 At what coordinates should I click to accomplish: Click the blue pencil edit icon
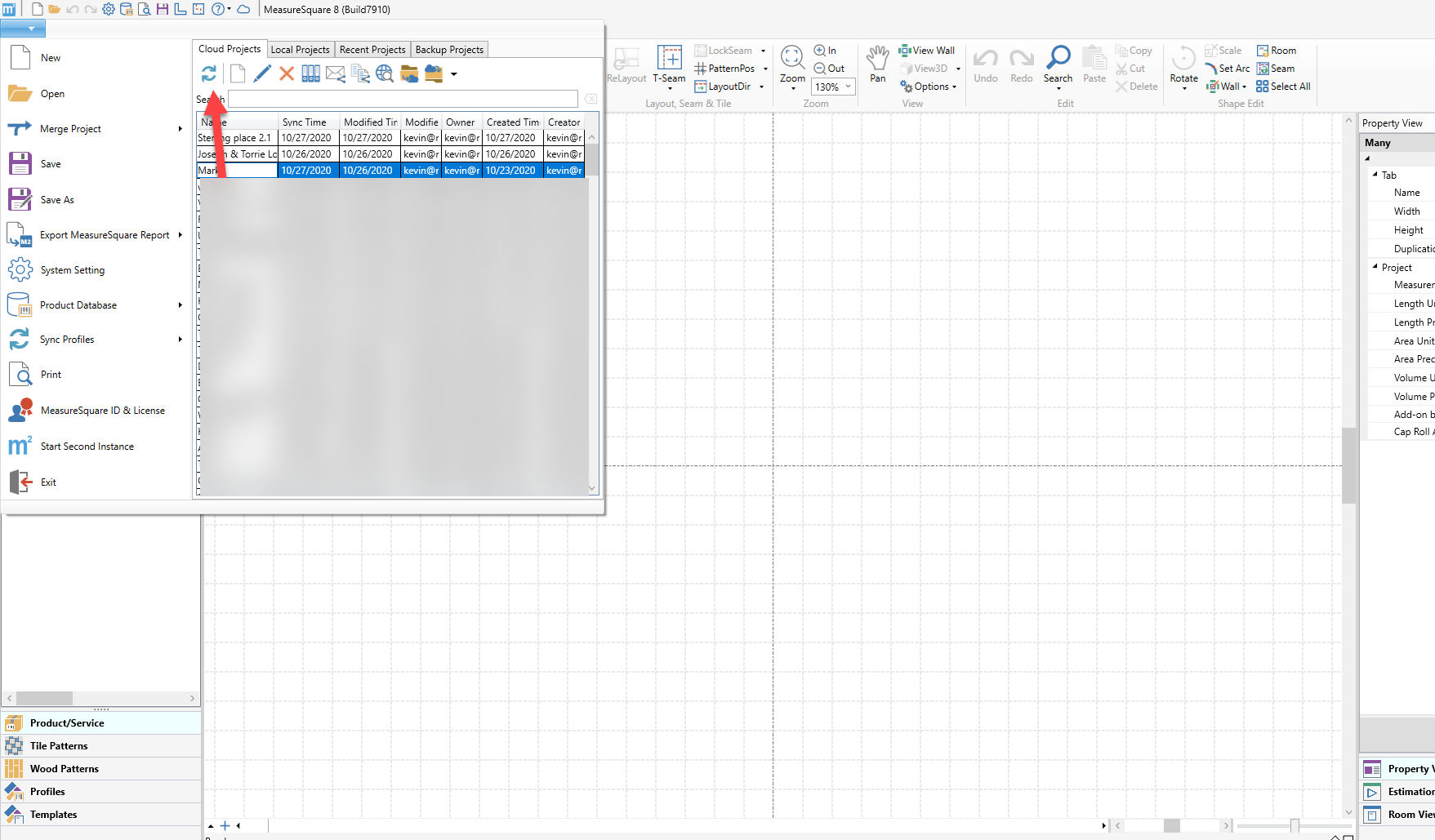[262, 74]
